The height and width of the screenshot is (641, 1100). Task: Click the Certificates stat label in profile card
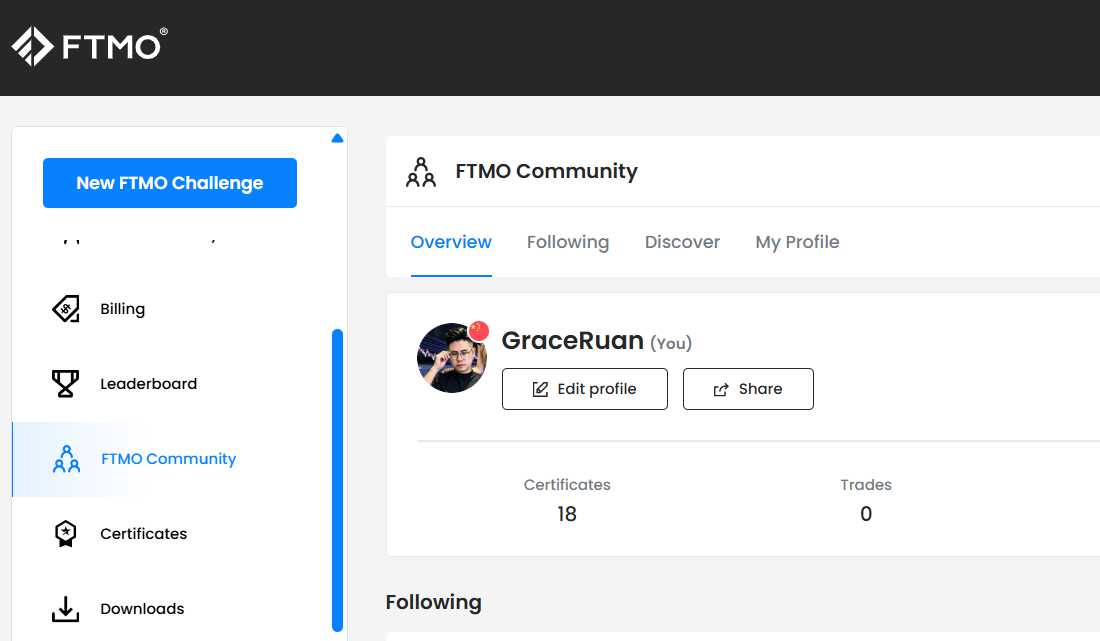coord(567,485)
